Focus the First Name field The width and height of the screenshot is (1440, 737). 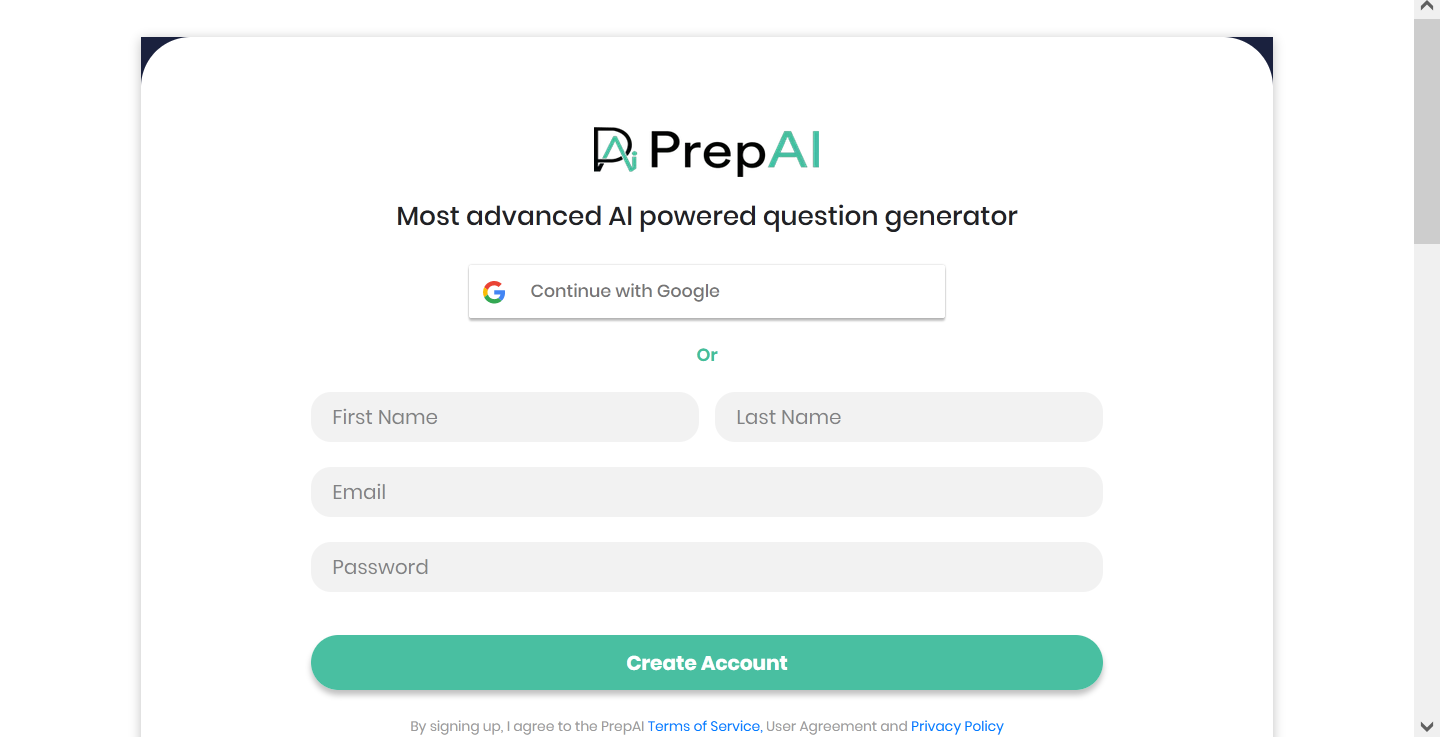(x=505, y=416)
